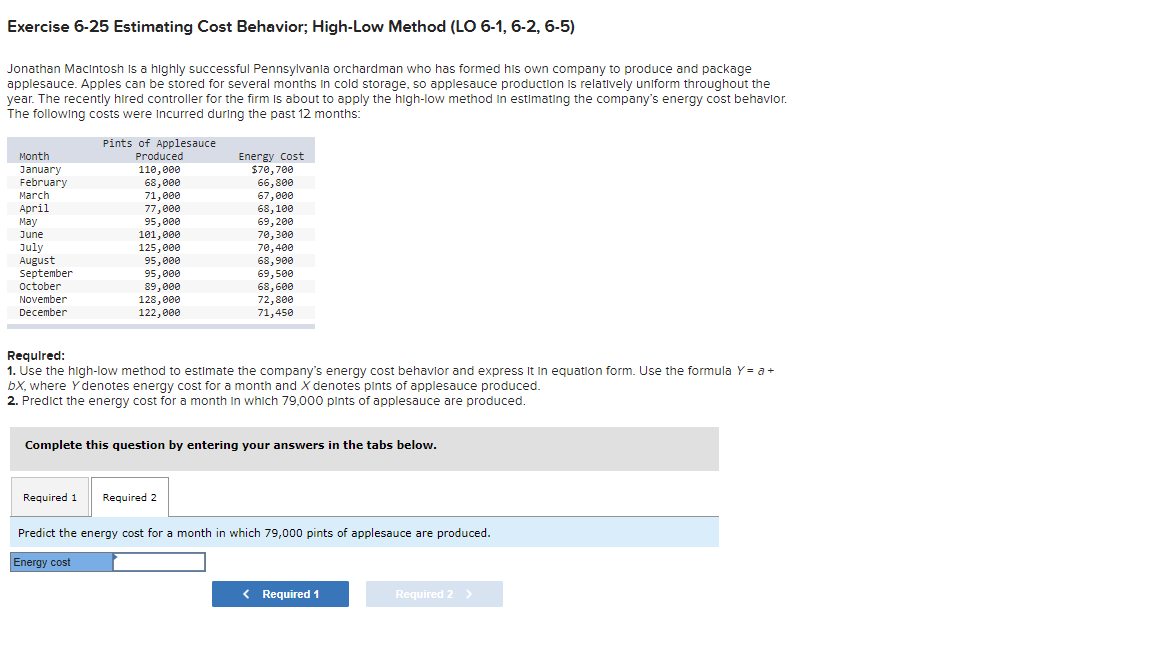Image resolution: width=1150 pixels, height=660 pixels.
Task: Click the March energy cost 67,000
Action: pyautogui.click(x=275, y=196)
